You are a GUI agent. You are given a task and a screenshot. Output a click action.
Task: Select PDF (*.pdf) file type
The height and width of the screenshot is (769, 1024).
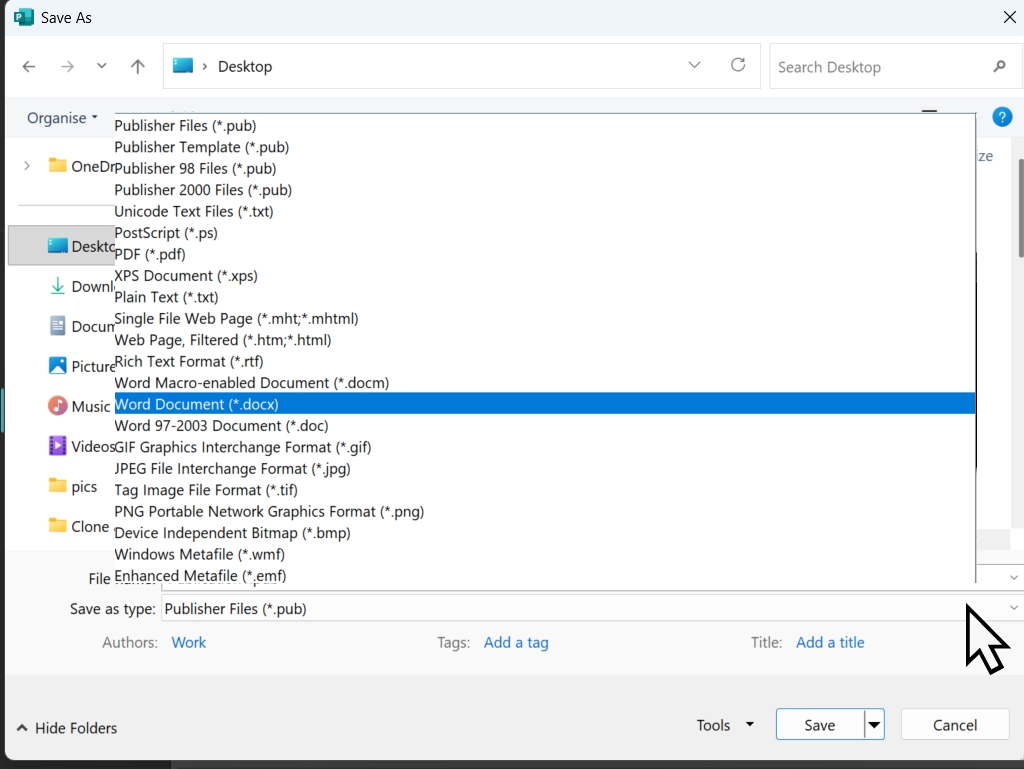(x=545, y=254)
